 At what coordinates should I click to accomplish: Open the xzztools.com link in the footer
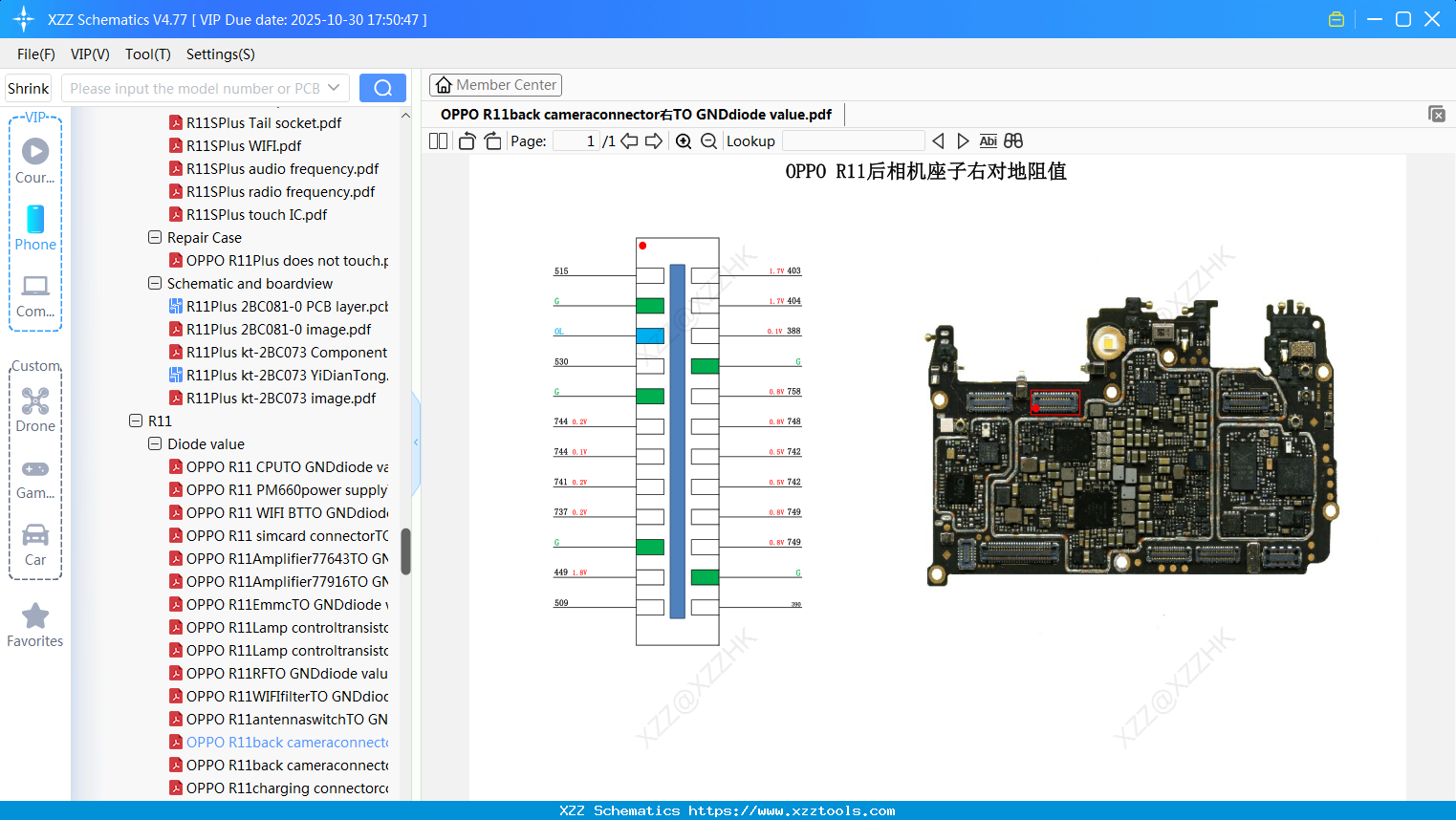792,810
